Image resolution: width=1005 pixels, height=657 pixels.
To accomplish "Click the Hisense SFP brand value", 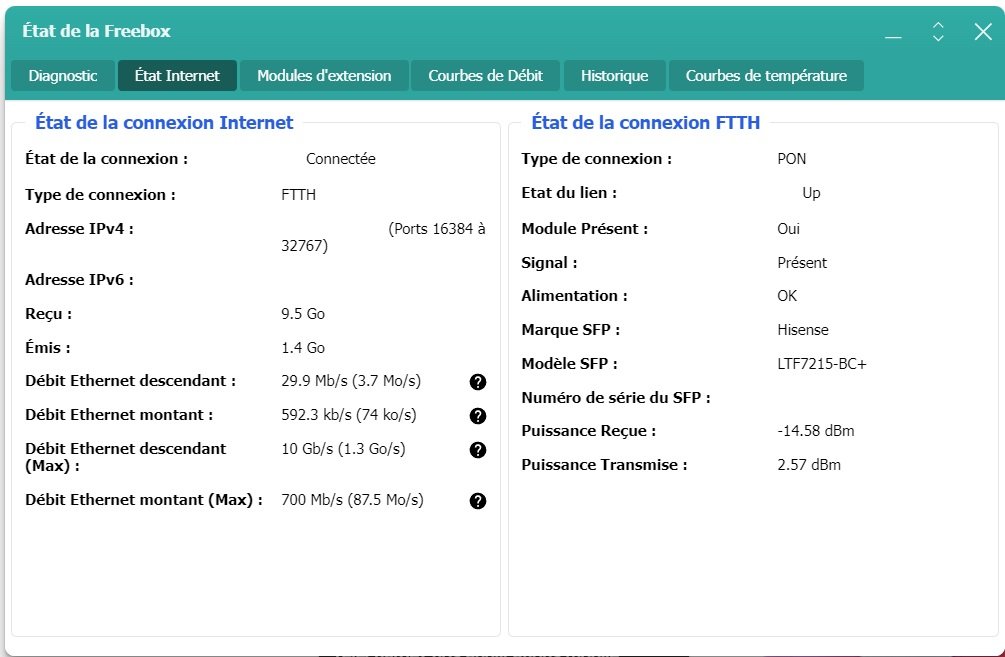I will [802, 330].
